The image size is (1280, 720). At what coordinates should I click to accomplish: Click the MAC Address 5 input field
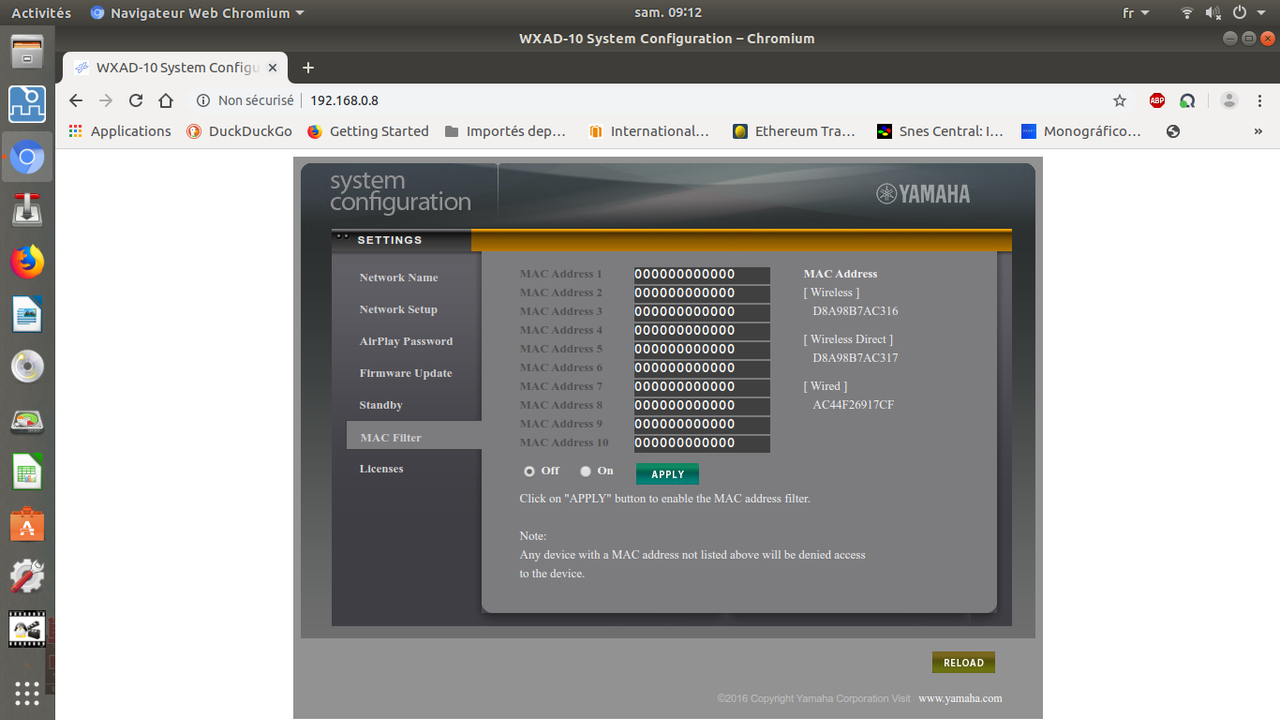[702, 349]
